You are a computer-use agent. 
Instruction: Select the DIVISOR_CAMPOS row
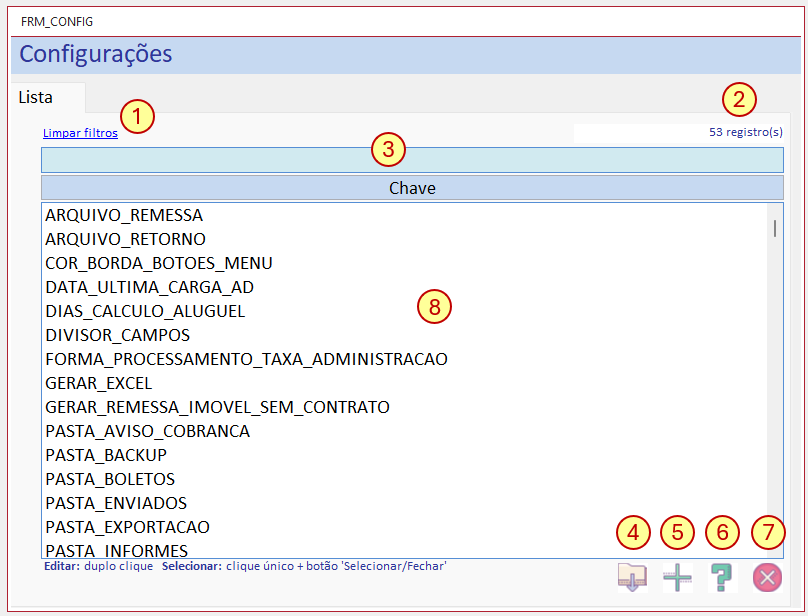coord(405,335)
